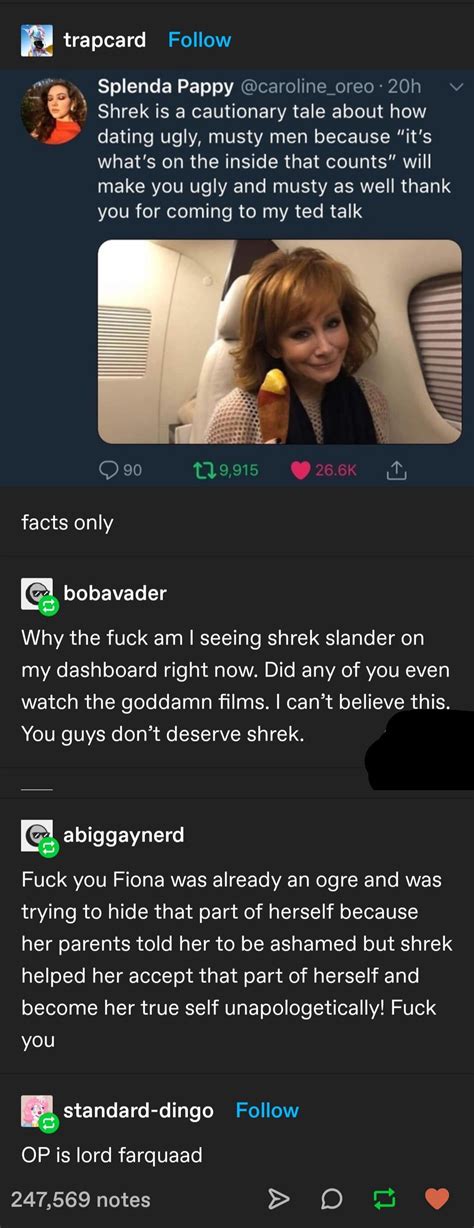474x1228 pixels.
Task: Open bobavader's avatar icon
Action: [x=37, y=594]
